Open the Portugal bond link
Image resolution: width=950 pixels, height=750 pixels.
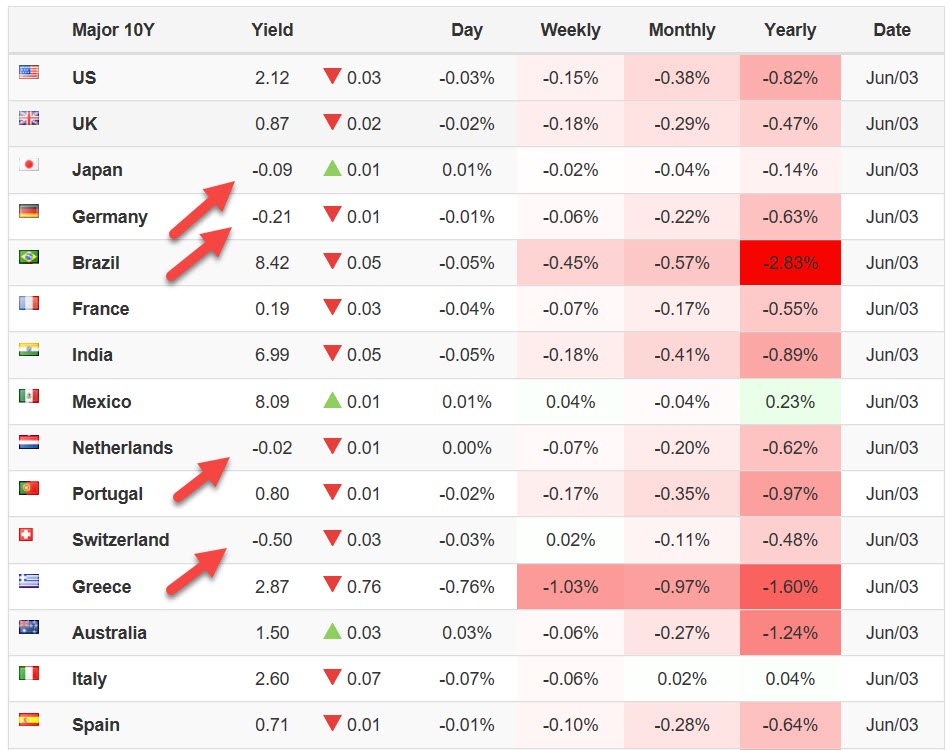click(x=107, y=494)
